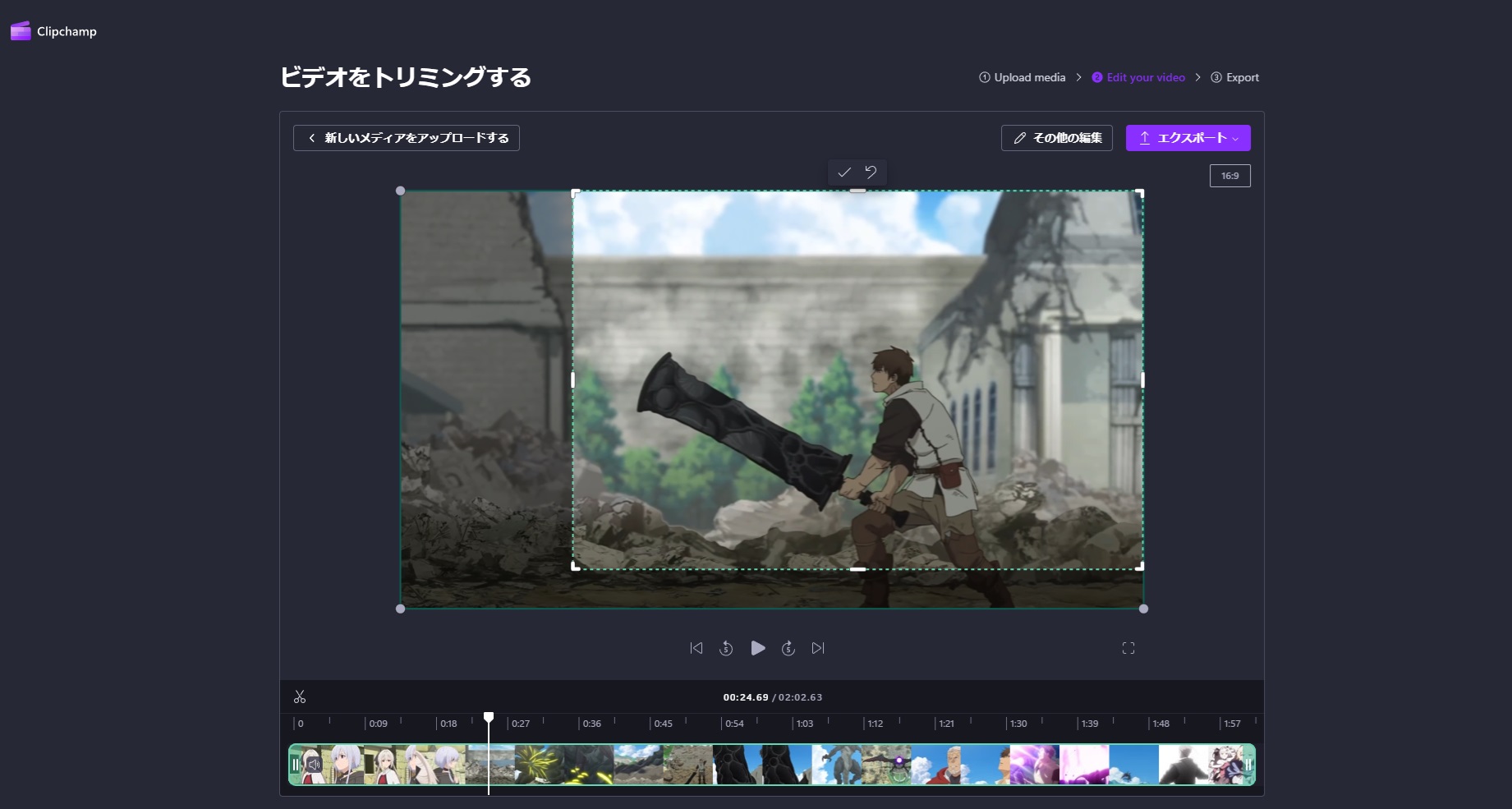Image resolution: width=1512 pixels, height=809 pixels.
Task: Click the 1:03 mark on timeline ruler
Action: [804, 724]
